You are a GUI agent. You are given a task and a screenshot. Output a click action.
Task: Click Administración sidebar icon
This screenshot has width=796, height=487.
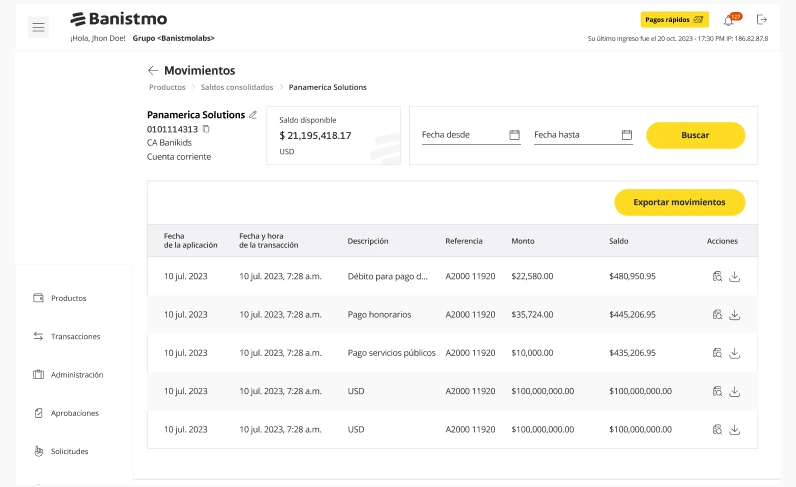click(38, 374)
